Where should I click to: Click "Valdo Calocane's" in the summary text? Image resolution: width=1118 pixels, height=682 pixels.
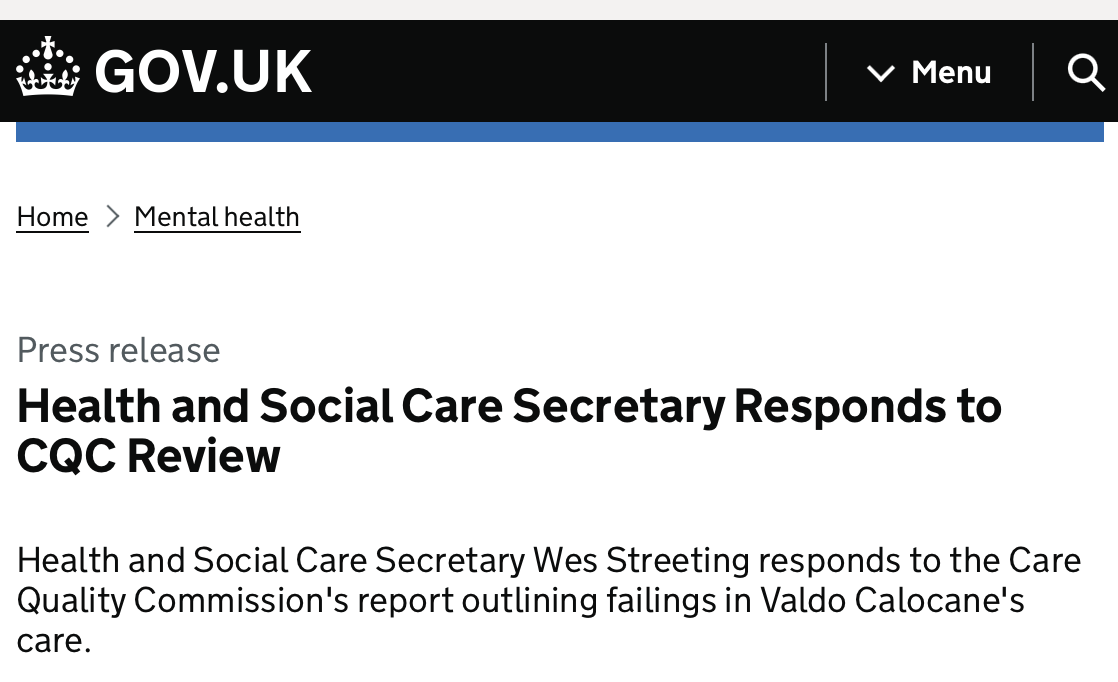pyautogui.click(x=892, y=600)
